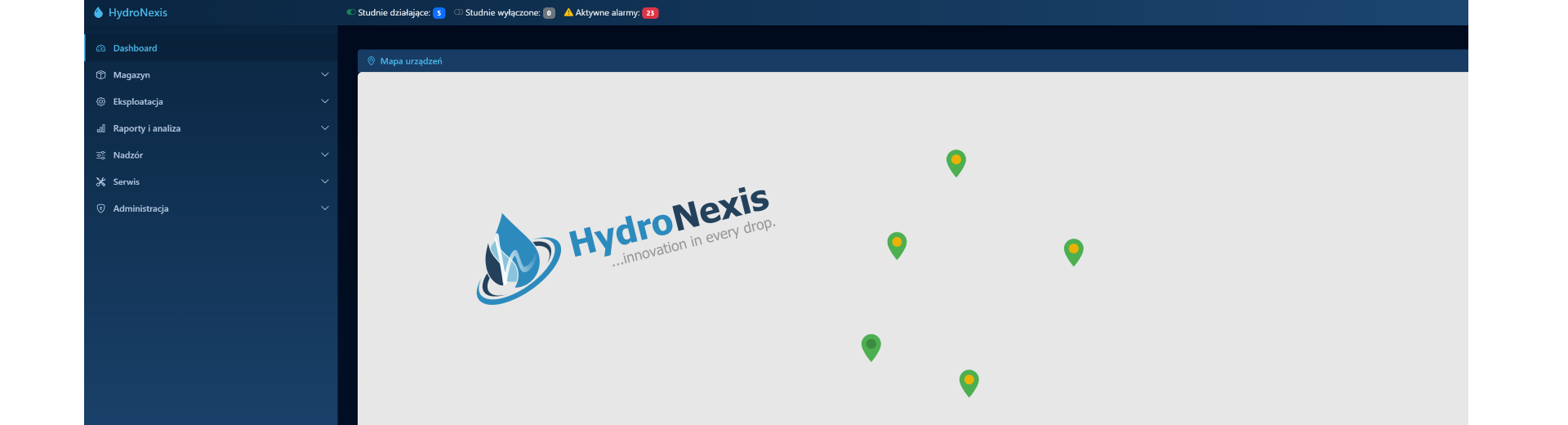Viewport: 1568px width, 425px height.
Task: Click the Studnie wyłączone toggle icon
Action: click(458, 12)
